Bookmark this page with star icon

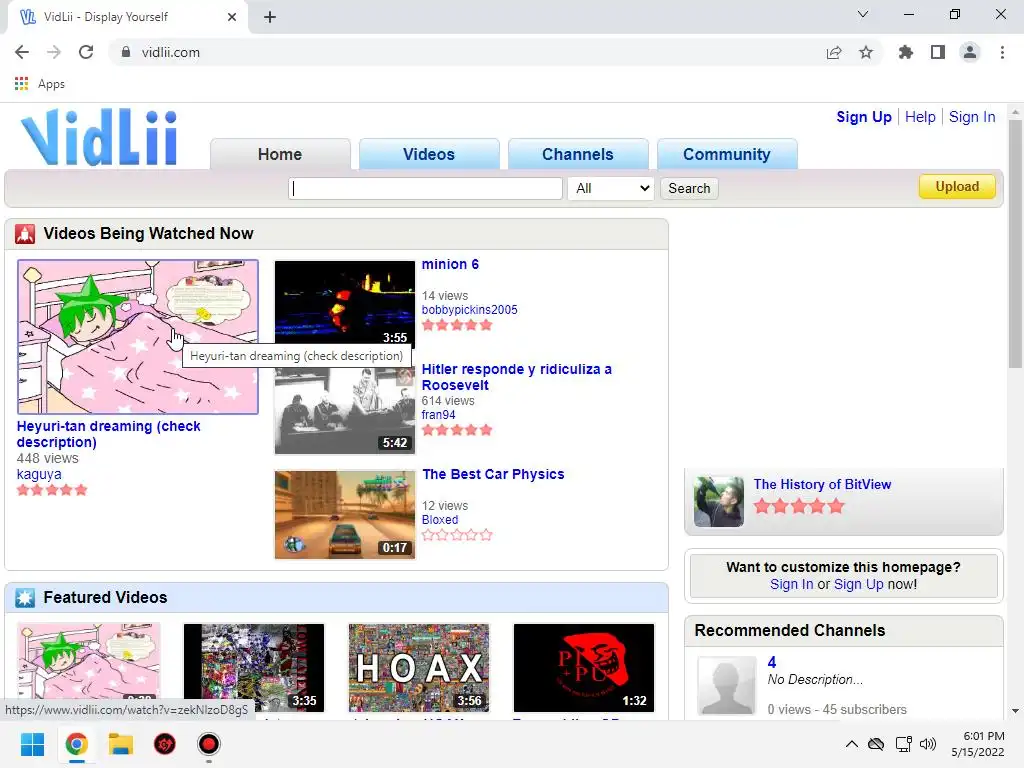pyautogui.click(x=866, y=52)
